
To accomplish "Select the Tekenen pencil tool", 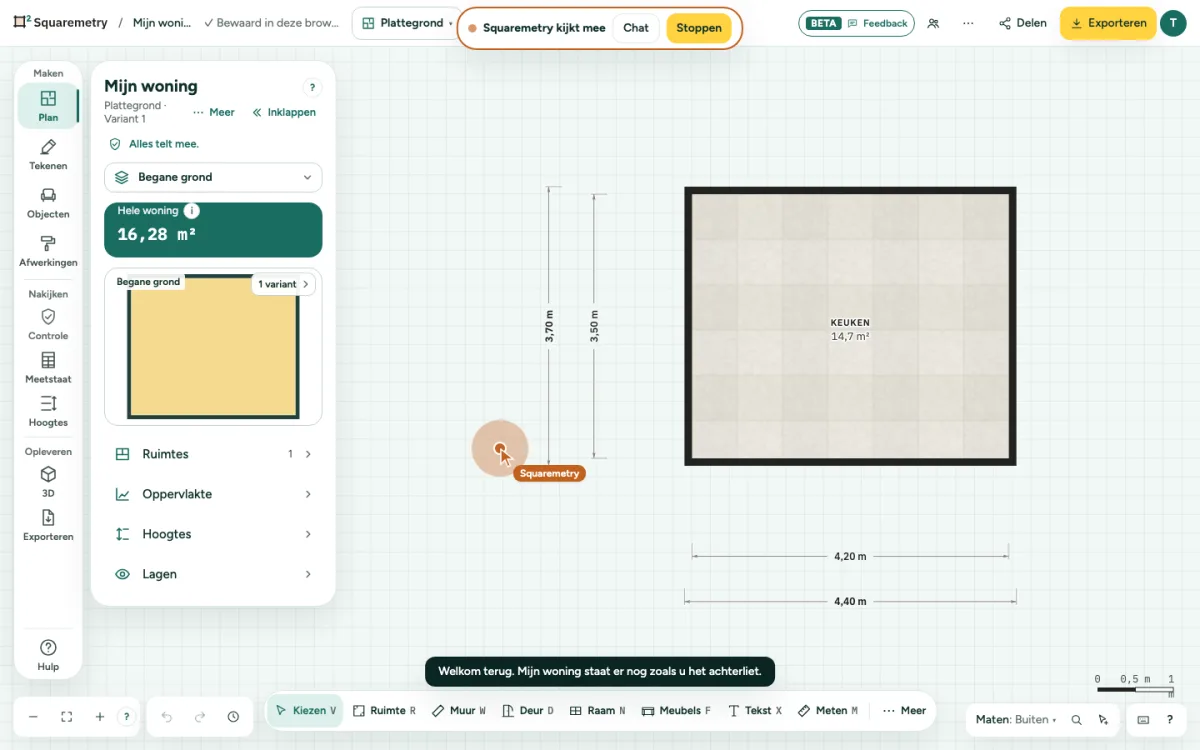I will pos(48,155).
